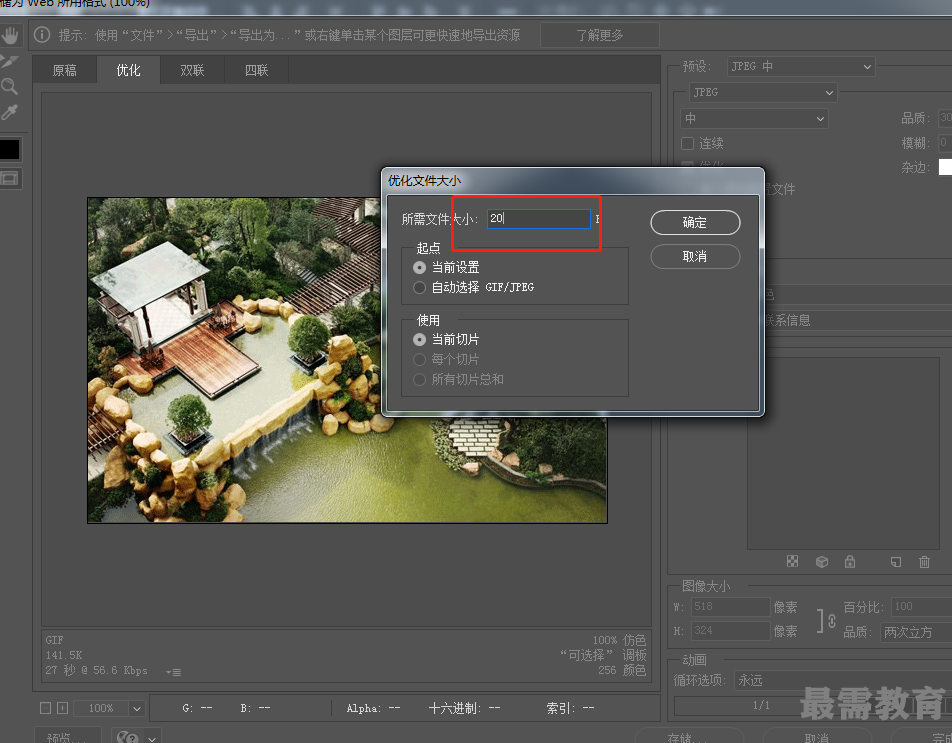Select the Zoom magnifier tool
The image size is (952, 743).
point(9,86)
